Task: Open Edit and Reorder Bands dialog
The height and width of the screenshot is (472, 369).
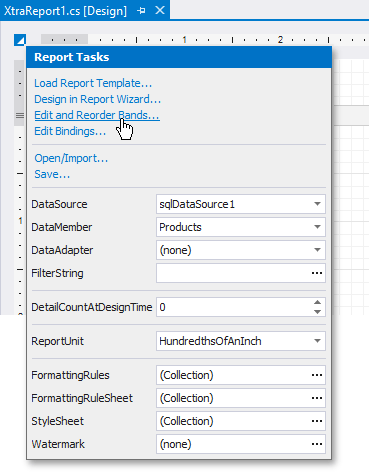Action: pos(97,115)
